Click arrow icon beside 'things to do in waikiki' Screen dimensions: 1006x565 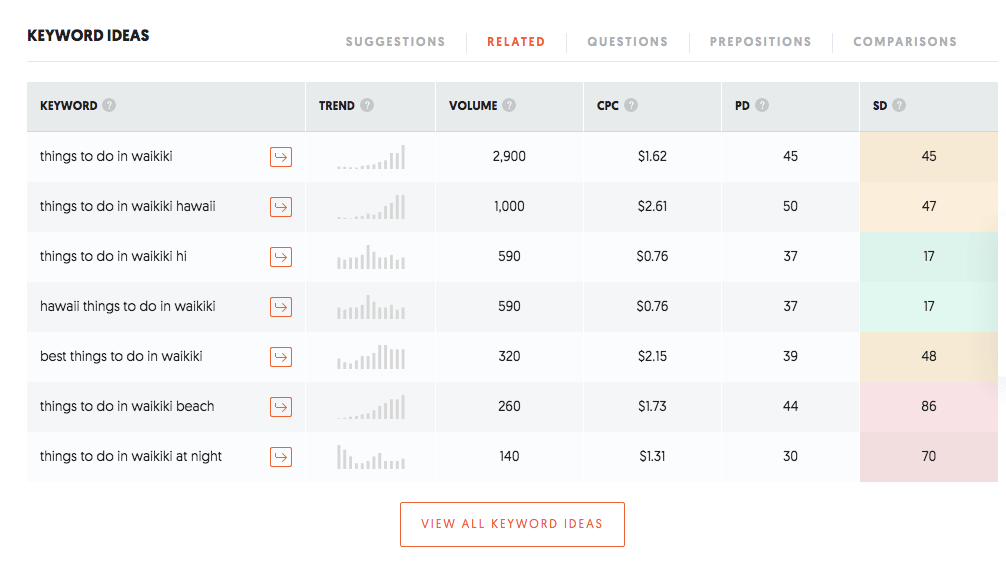281,157
